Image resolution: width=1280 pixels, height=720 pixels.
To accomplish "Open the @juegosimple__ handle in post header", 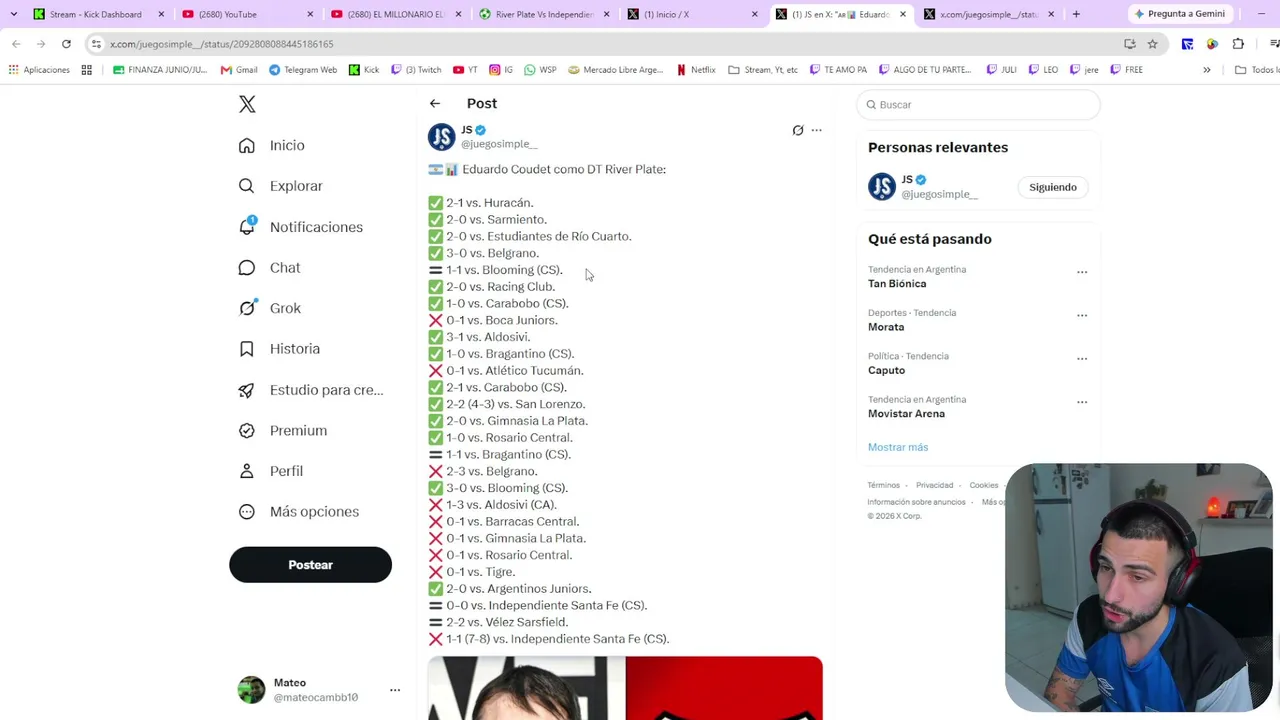I will [499, 144].
